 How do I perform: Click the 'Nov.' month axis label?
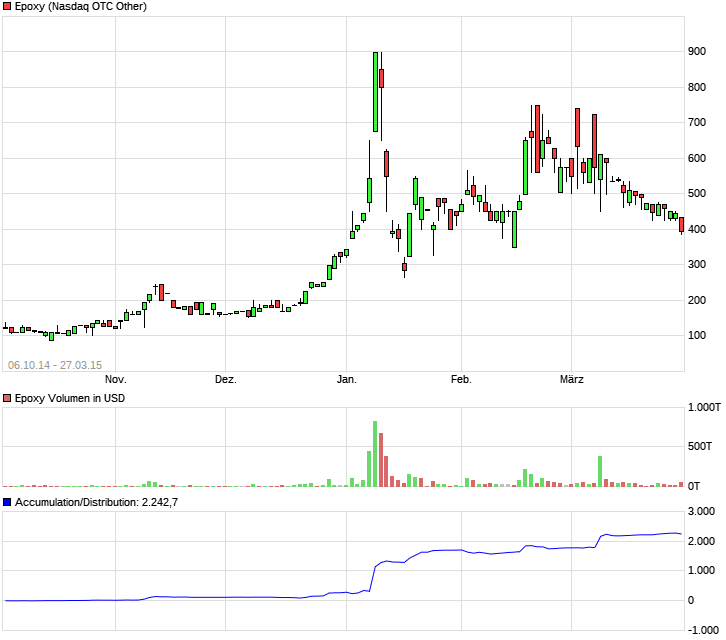tap(116, 379)
